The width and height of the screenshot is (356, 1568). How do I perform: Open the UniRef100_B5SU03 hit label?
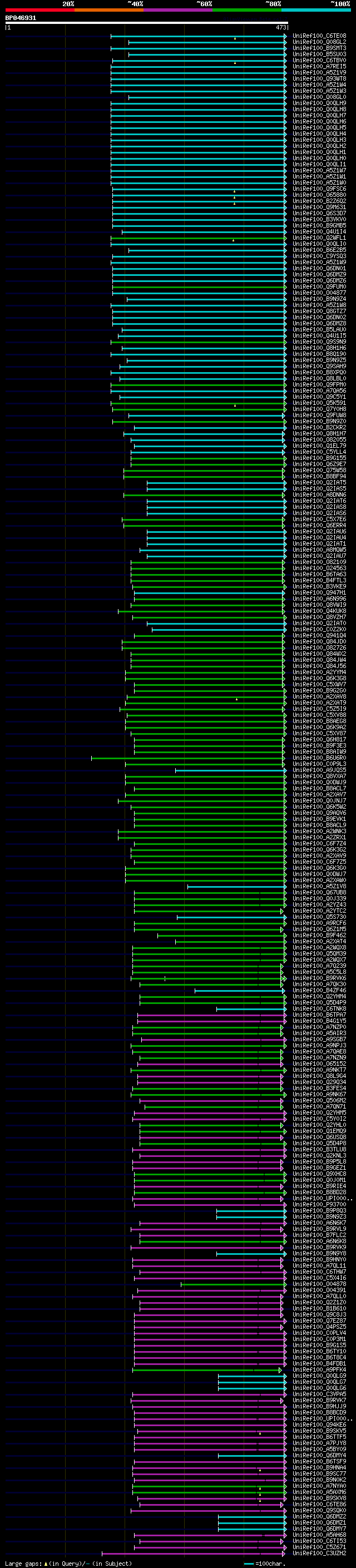(319, 54)
